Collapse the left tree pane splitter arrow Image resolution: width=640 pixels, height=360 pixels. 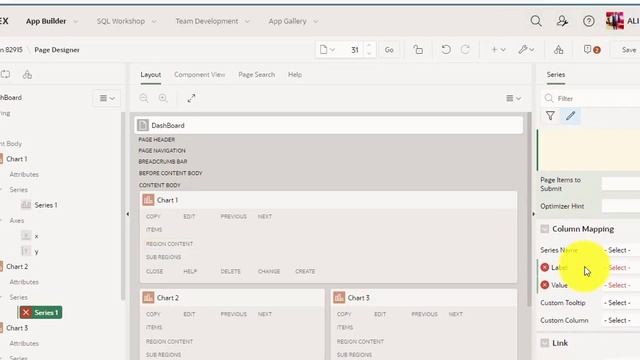point(127,214)
